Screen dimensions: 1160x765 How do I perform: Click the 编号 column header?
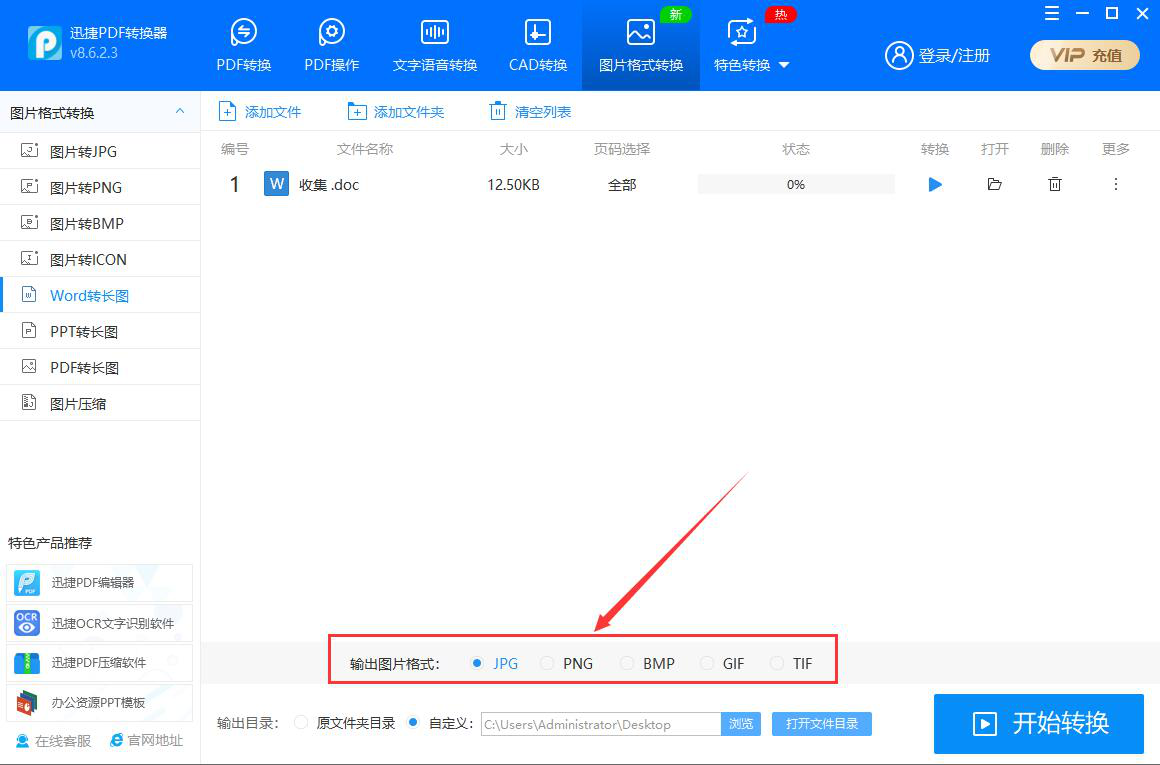[x=235, y=149]
